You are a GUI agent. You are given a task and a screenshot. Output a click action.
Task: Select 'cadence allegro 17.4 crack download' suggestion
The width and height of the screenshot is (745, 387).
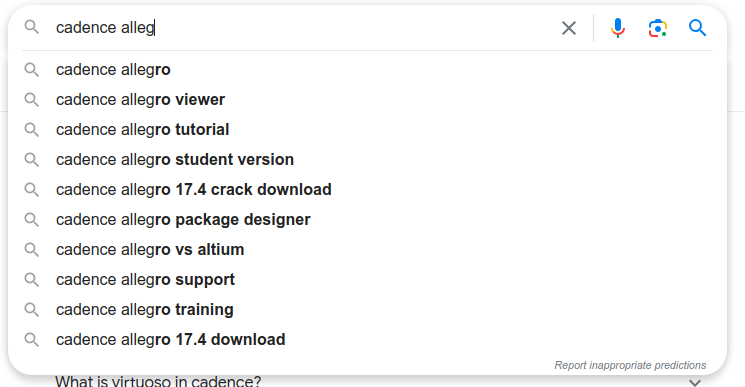(367, 189)
